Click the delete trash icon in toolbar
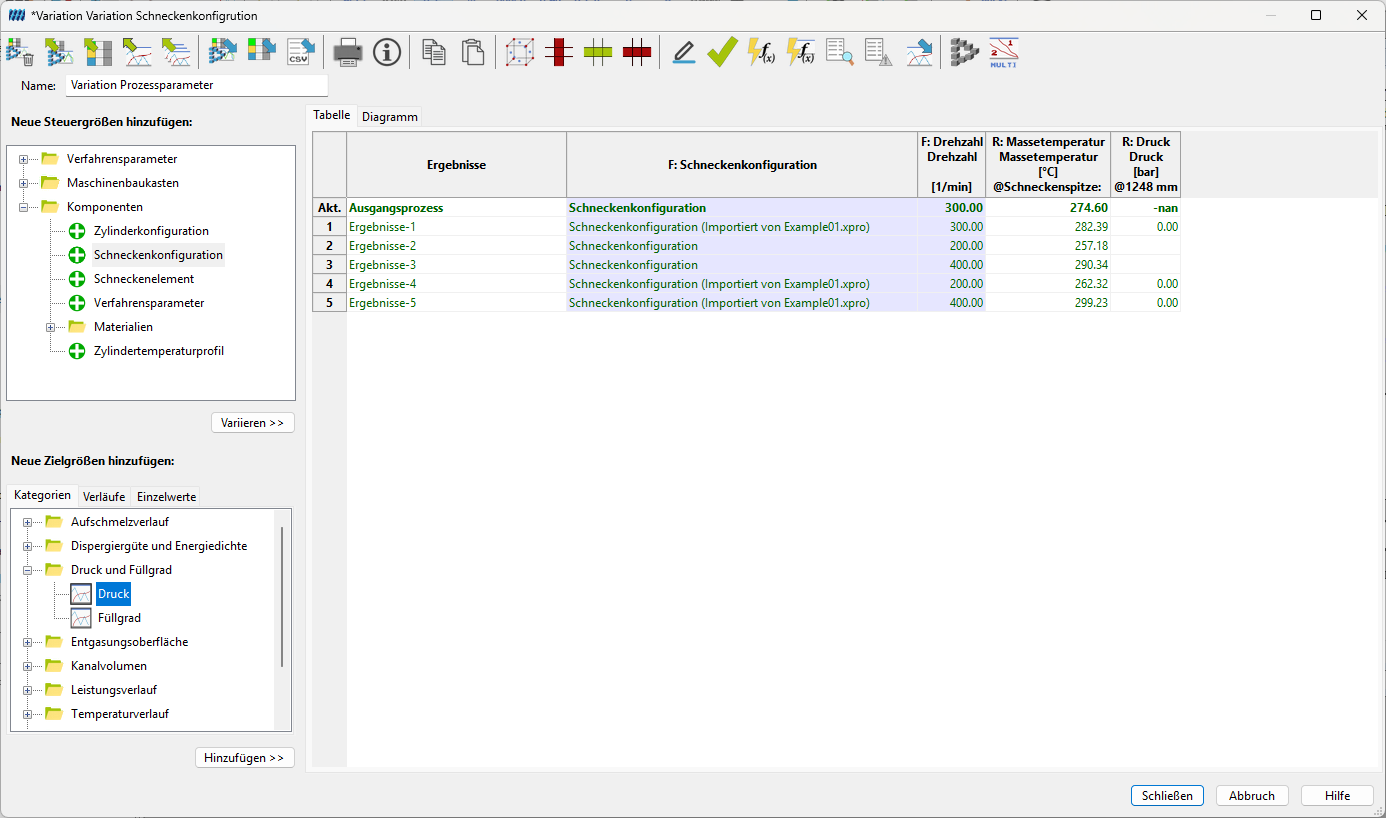The width and height of the screenshot is (1386, 818). click(20, 52)
